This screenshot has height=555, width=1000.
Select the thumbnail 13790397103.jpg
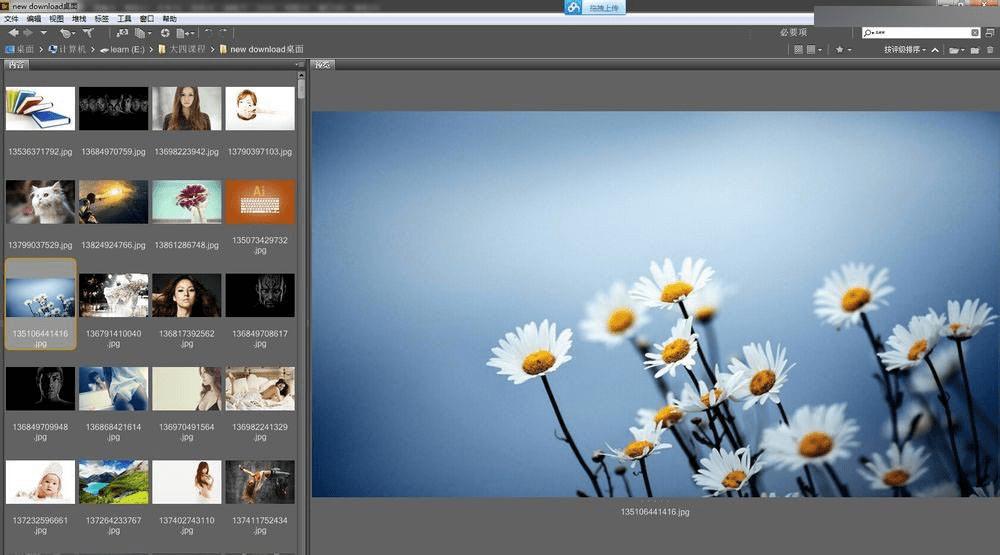pyautogui.click(x=260, y=109)
